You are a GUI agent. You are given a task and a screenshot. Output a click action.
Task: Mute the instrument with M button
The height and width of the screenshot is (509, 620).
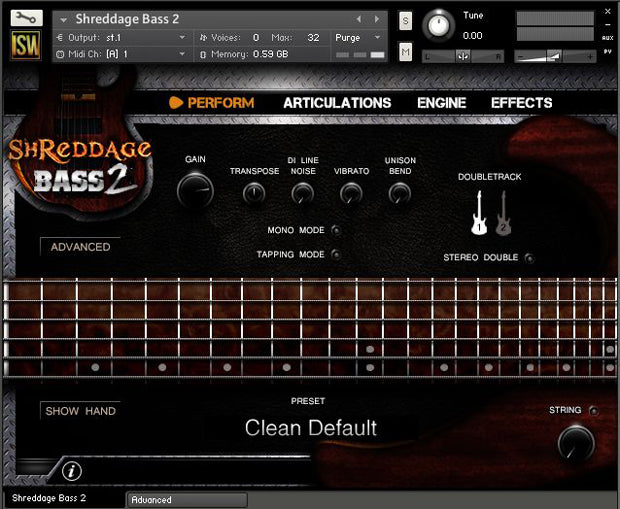click(405, 52)
